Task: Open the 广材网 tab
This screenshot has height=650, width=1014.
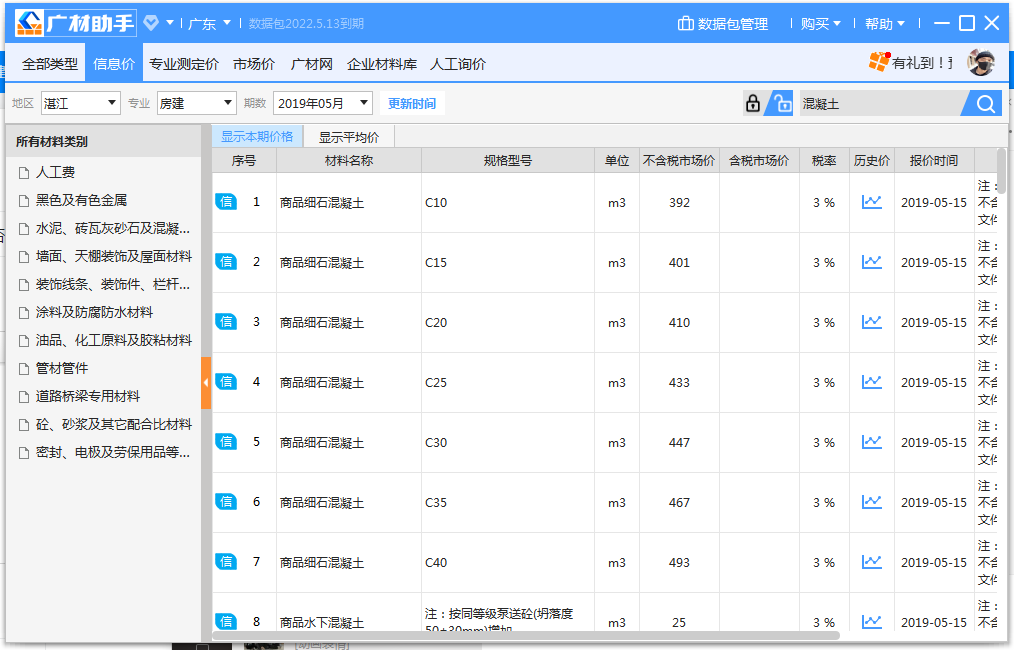Action: pos(311,64)
